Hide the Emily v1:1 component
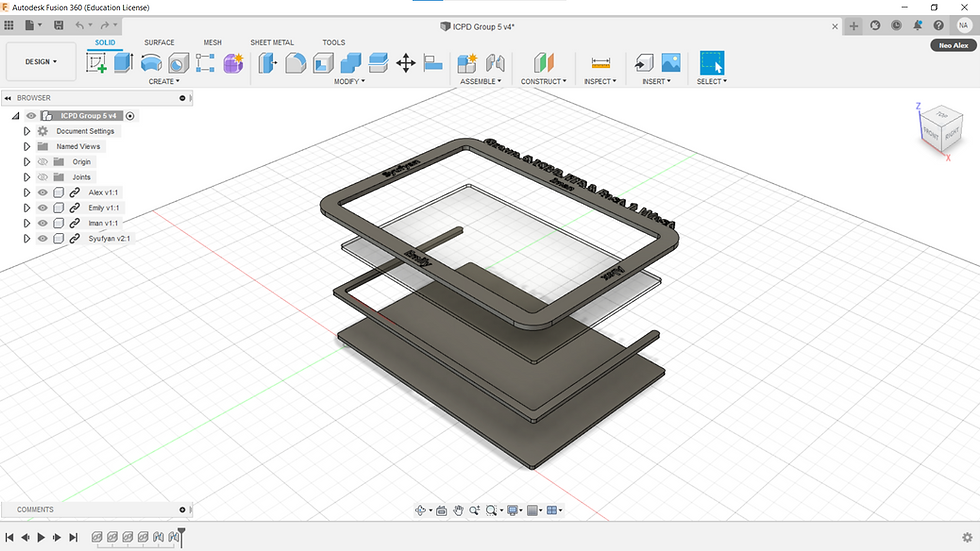980x551 pixels. [42, 207]
